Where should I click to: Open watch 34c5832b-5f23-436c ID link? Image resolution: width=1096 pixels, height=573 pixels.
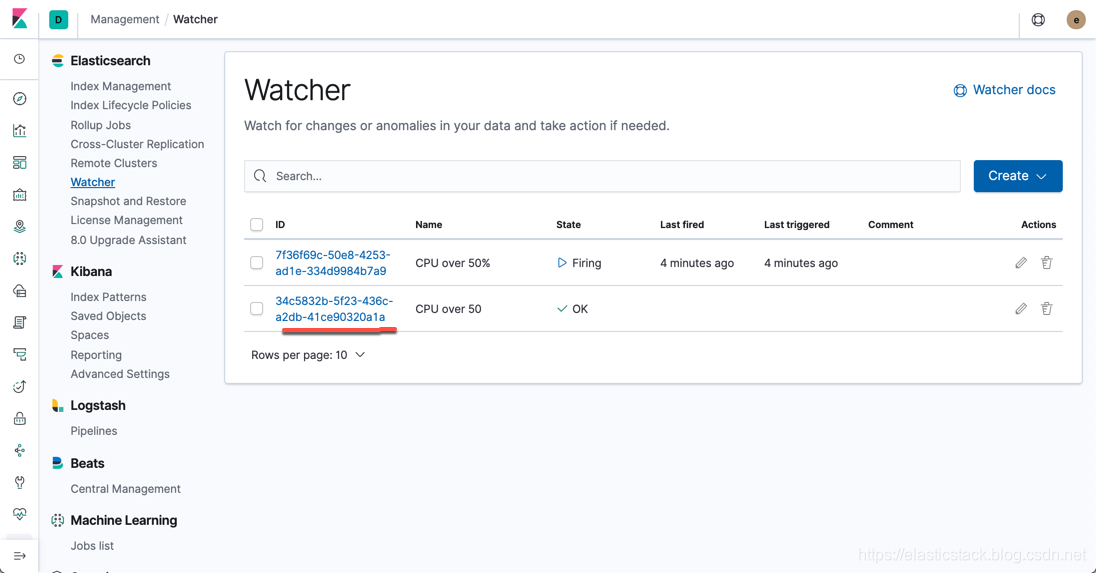(x=334, y=309)
